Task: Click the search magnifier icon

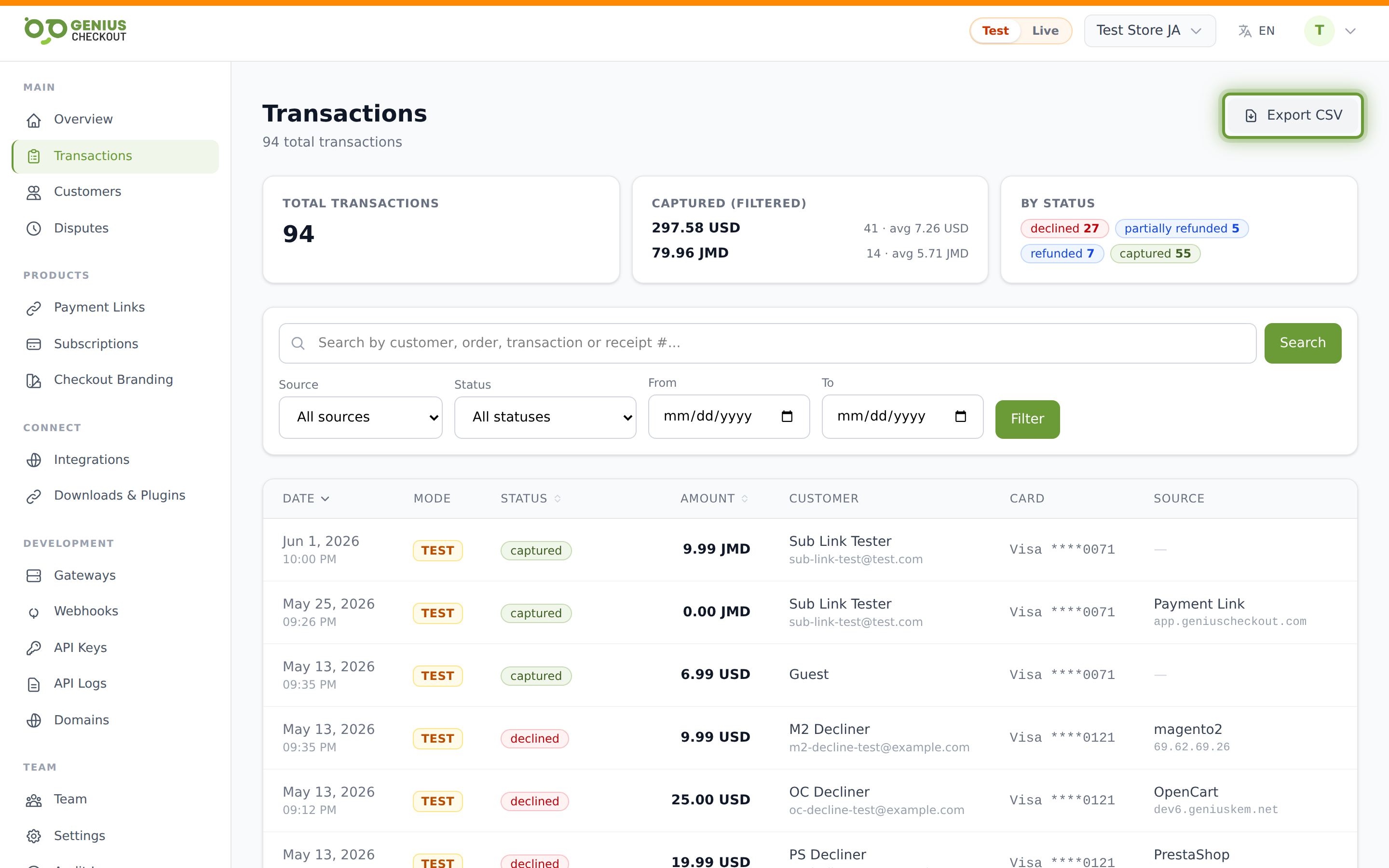Action: coord(298,343)
